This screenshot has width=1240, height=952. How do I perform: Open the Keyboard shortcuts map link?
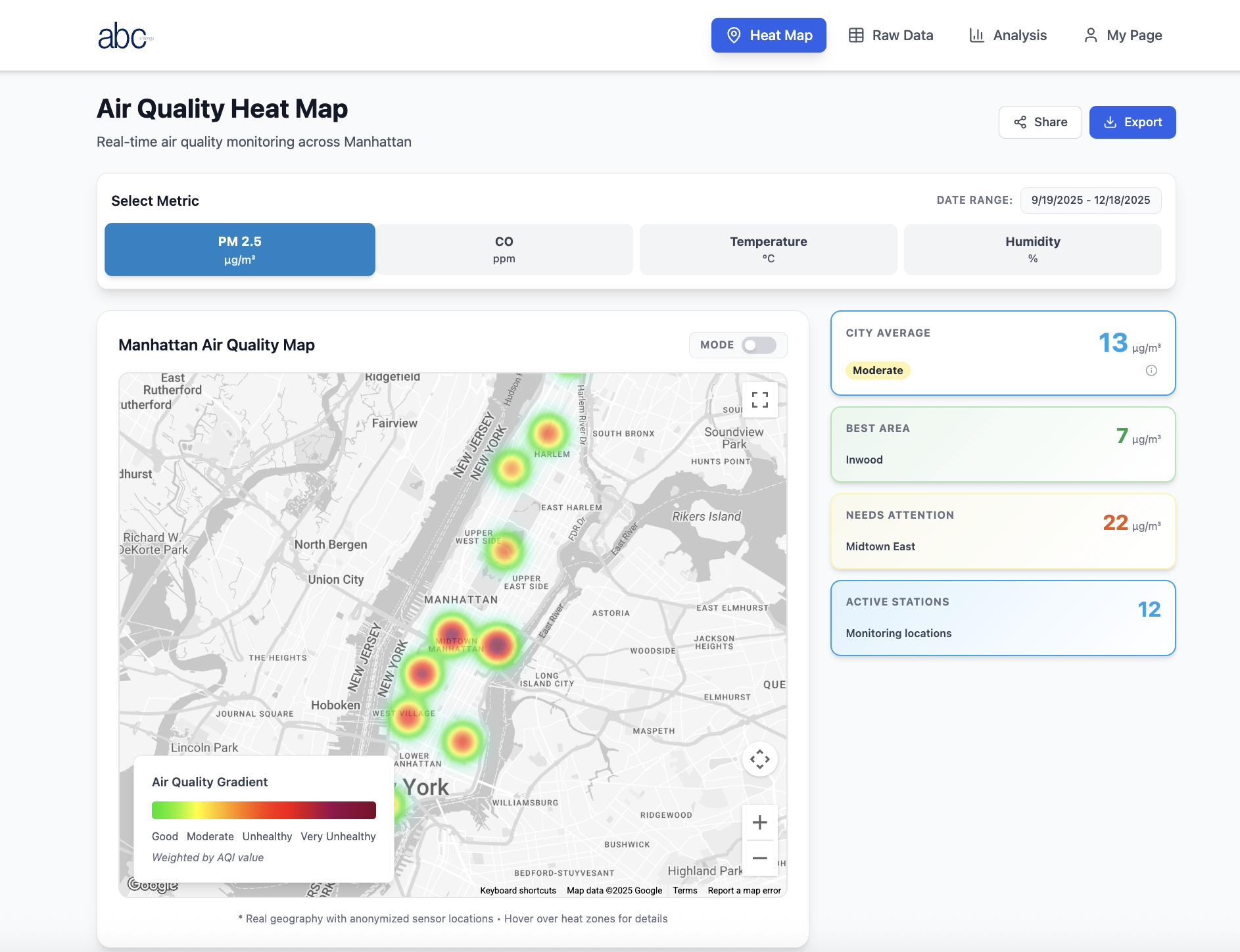518,891
